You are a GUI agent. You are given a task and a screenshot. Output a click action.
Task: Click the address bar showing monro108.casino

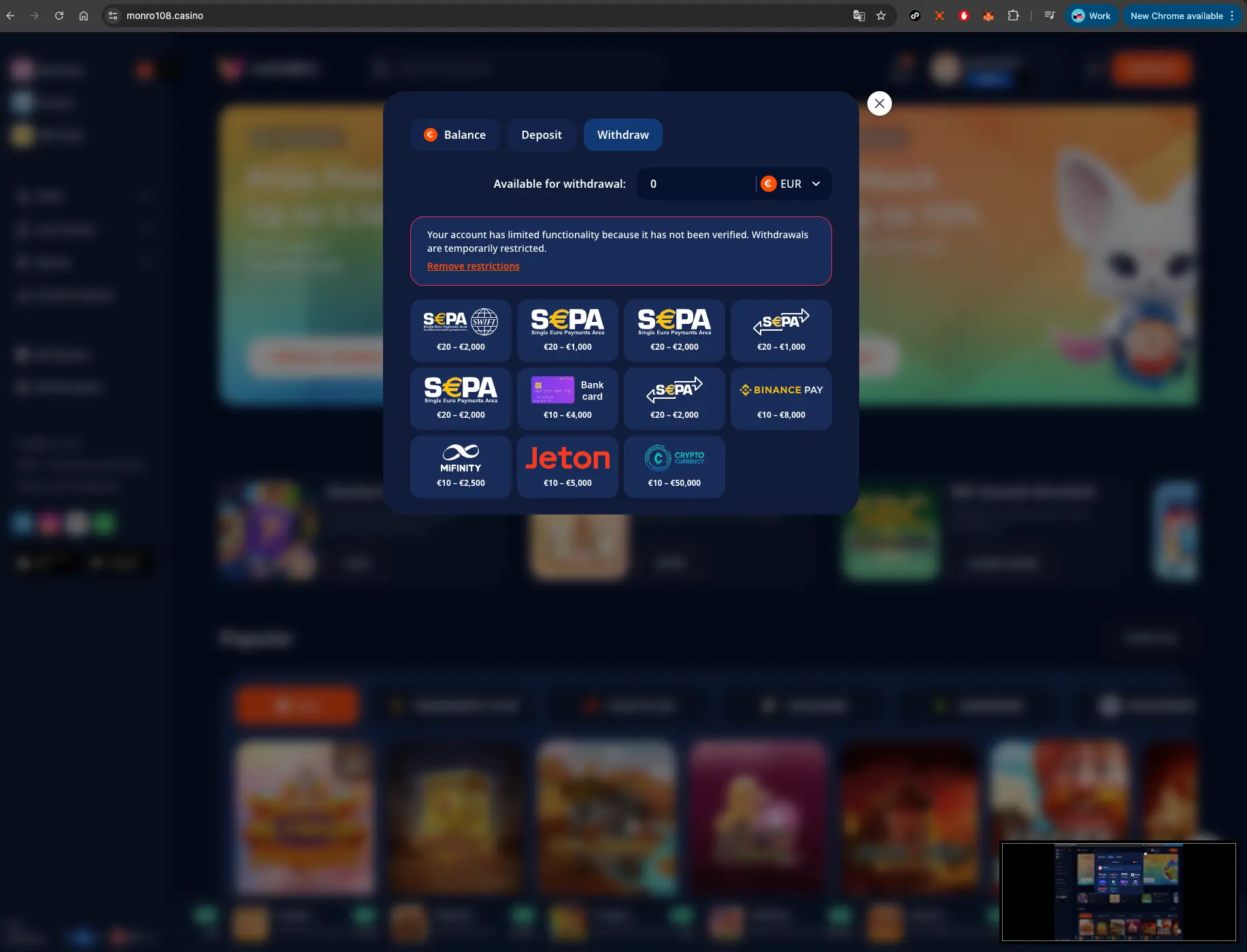pos(476,16)
